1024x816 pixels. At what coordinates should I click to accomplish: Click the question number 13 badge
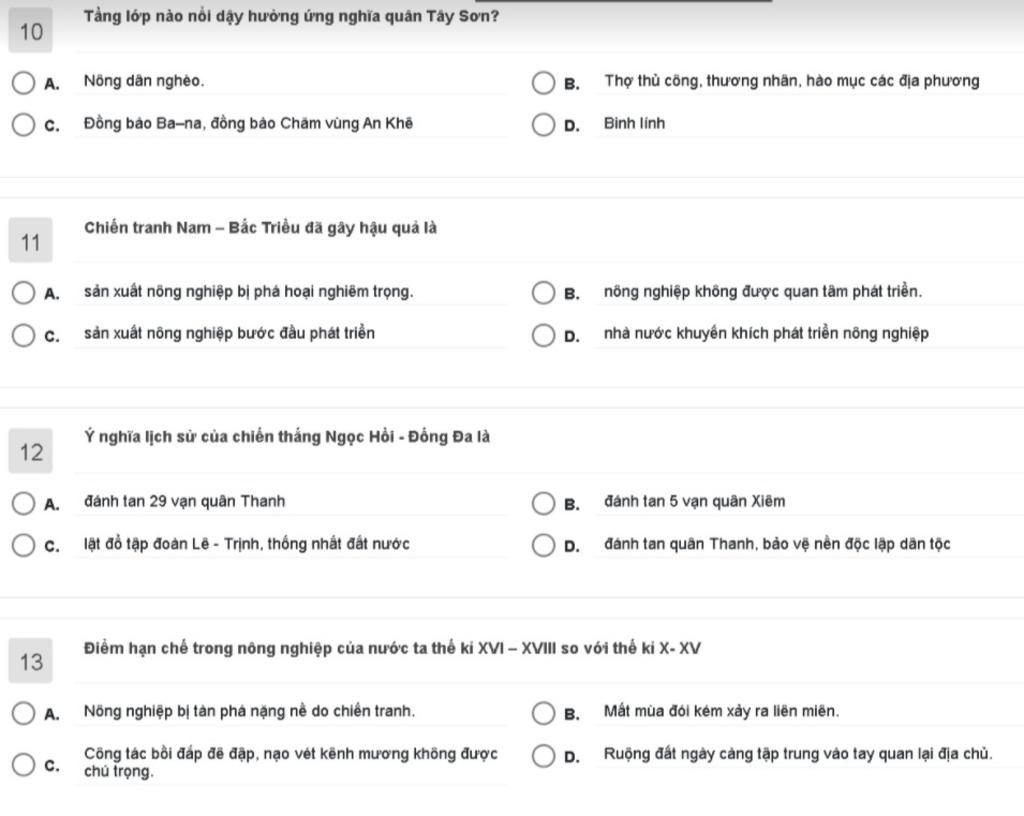point(31,661)
